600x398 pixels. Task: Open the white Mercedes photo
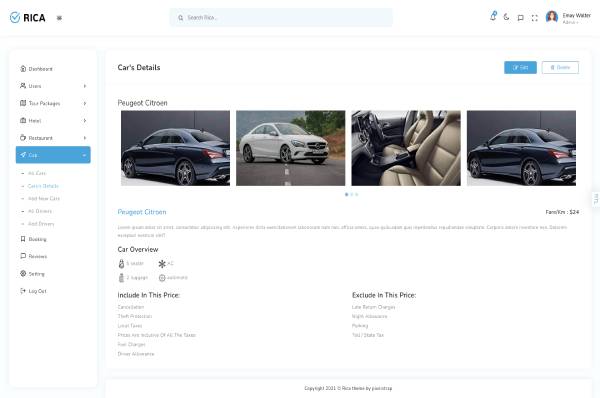[x=290, y=148]
